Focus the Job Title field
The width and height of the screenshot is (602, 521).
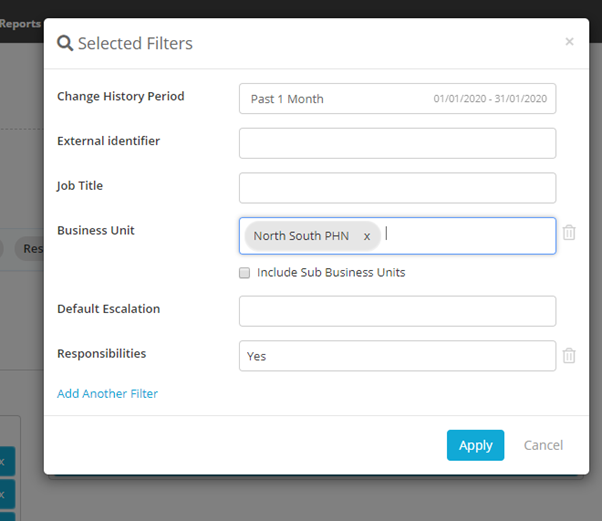tap(397, 188)
